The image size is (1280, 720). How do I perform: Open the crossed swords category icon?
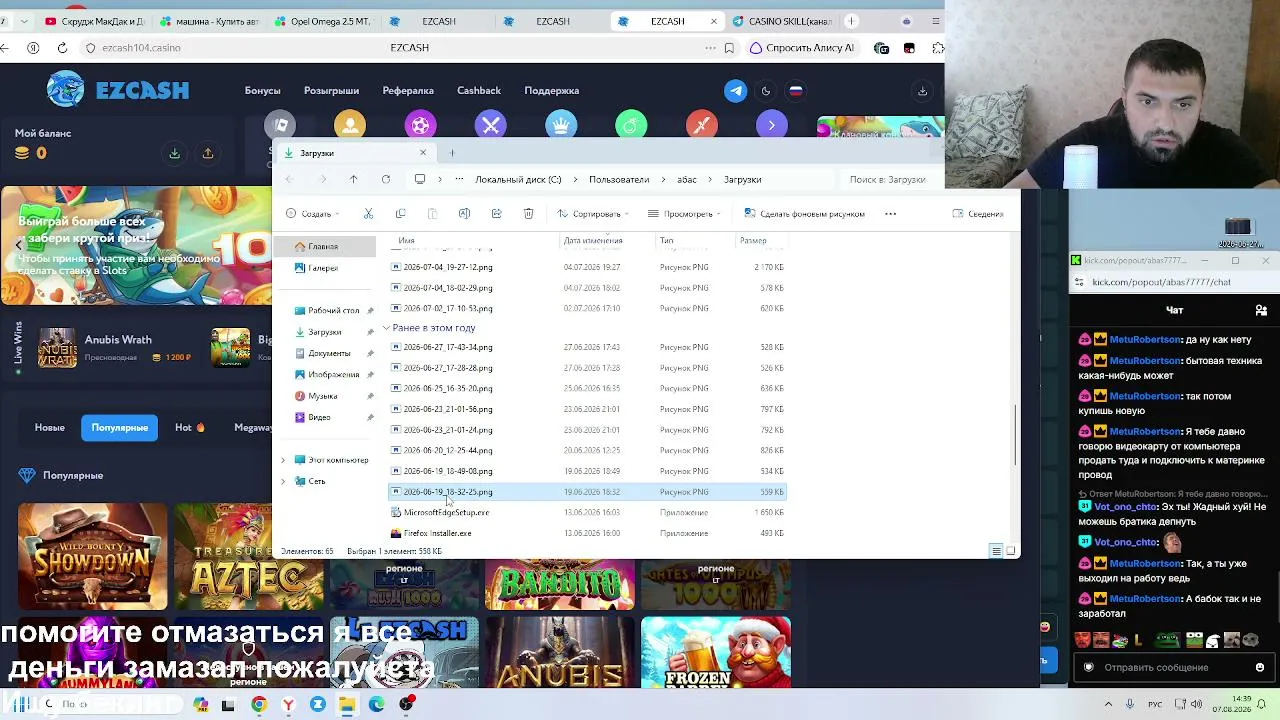(x=491, y=125)
